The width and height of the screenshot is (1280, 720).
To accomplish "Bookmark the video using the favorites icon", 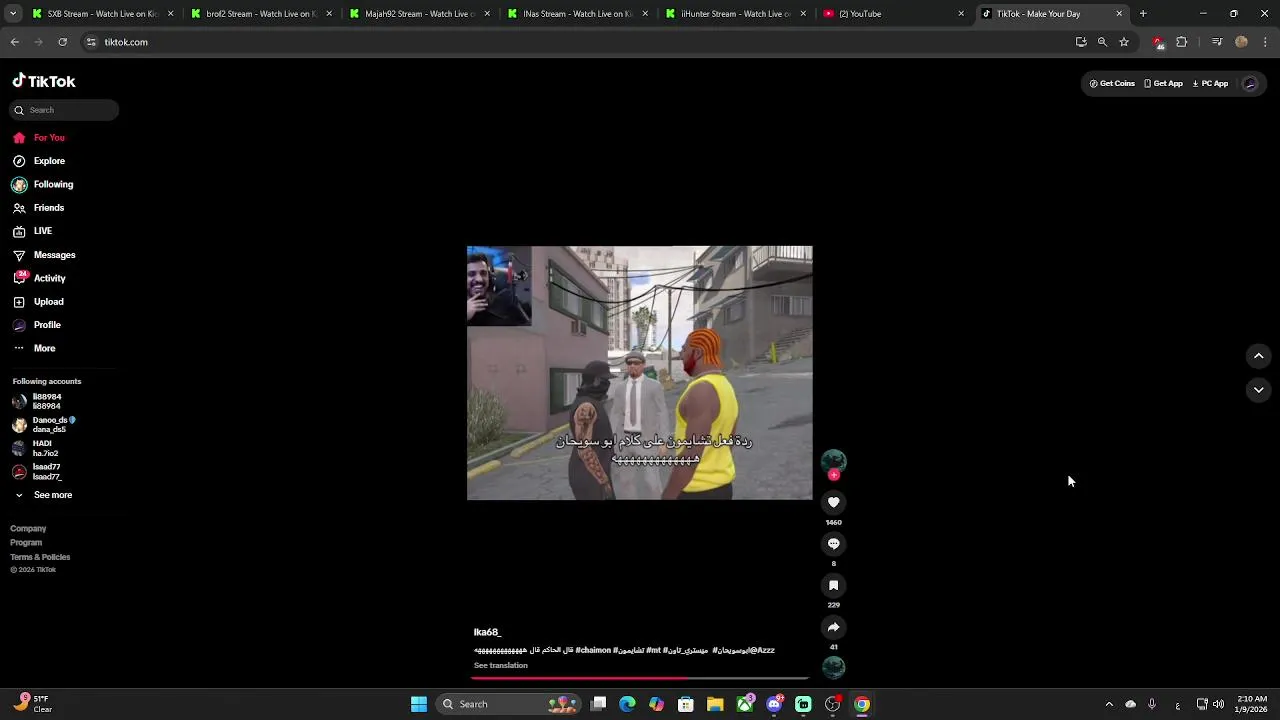I will pos(833,585).
